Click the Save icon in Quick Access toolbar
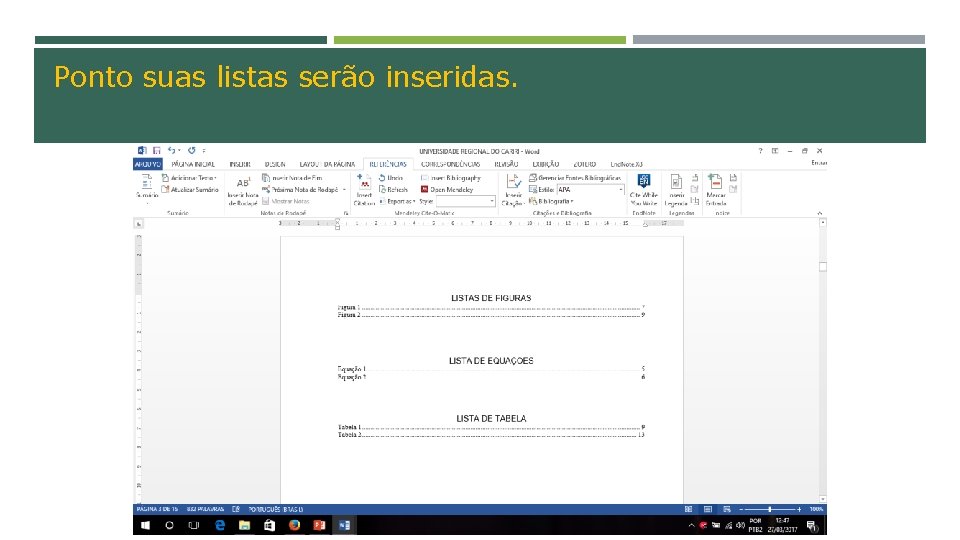Image resolution: width=960 pixels, height=540 pixels. [157, 150]
